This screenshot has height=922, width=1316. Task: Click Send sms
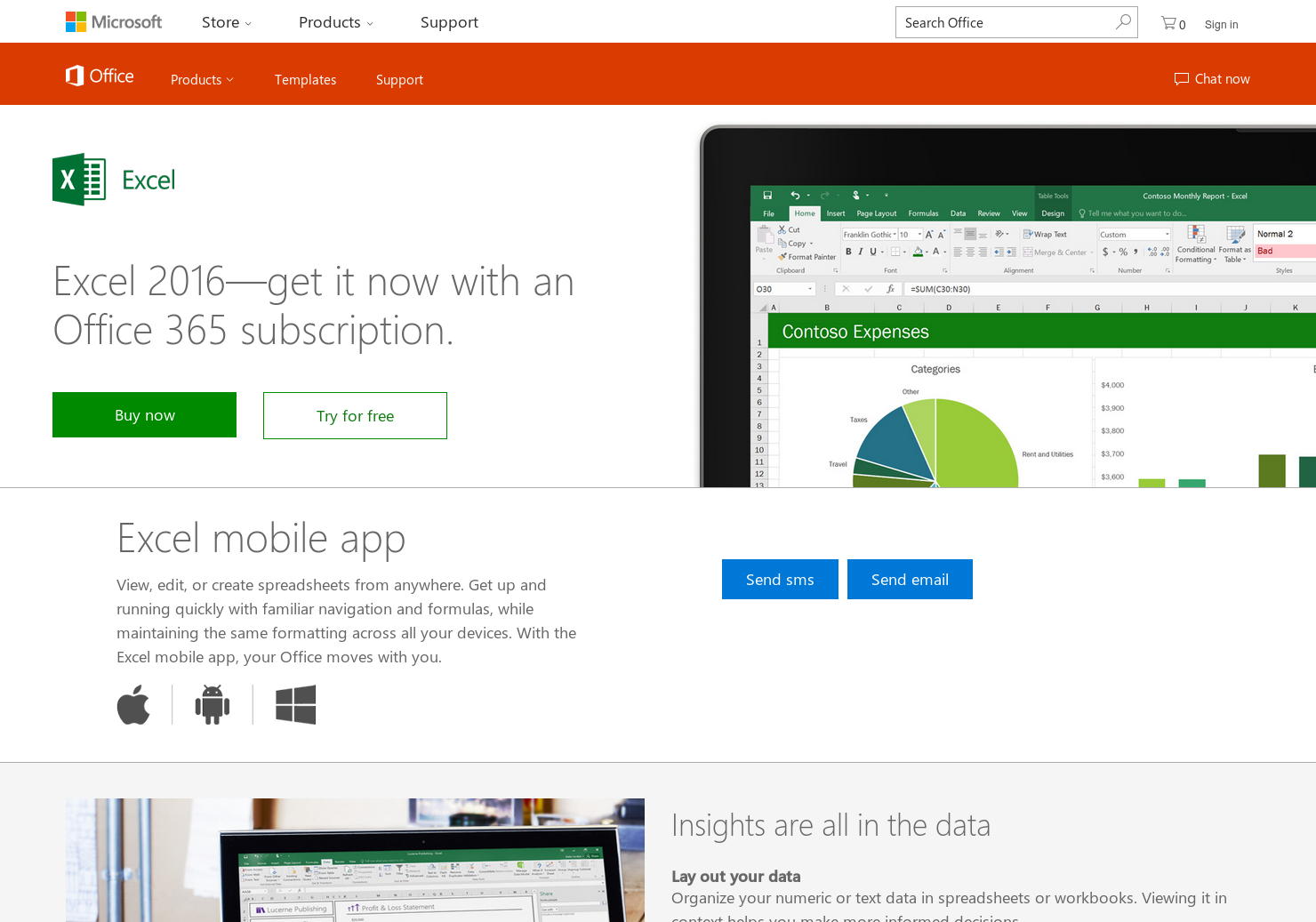click(780, 579)
